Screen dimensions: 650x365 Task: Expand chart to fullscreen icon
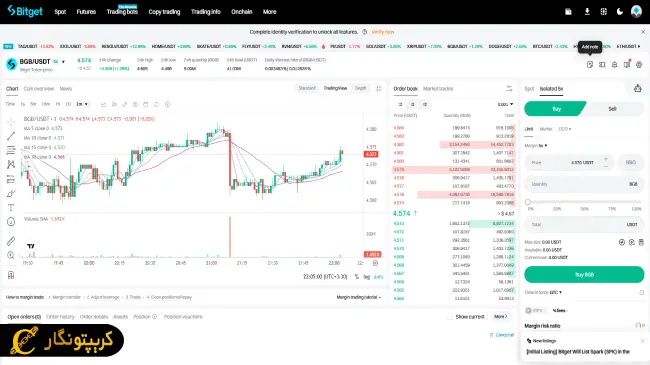coord(378,88)
